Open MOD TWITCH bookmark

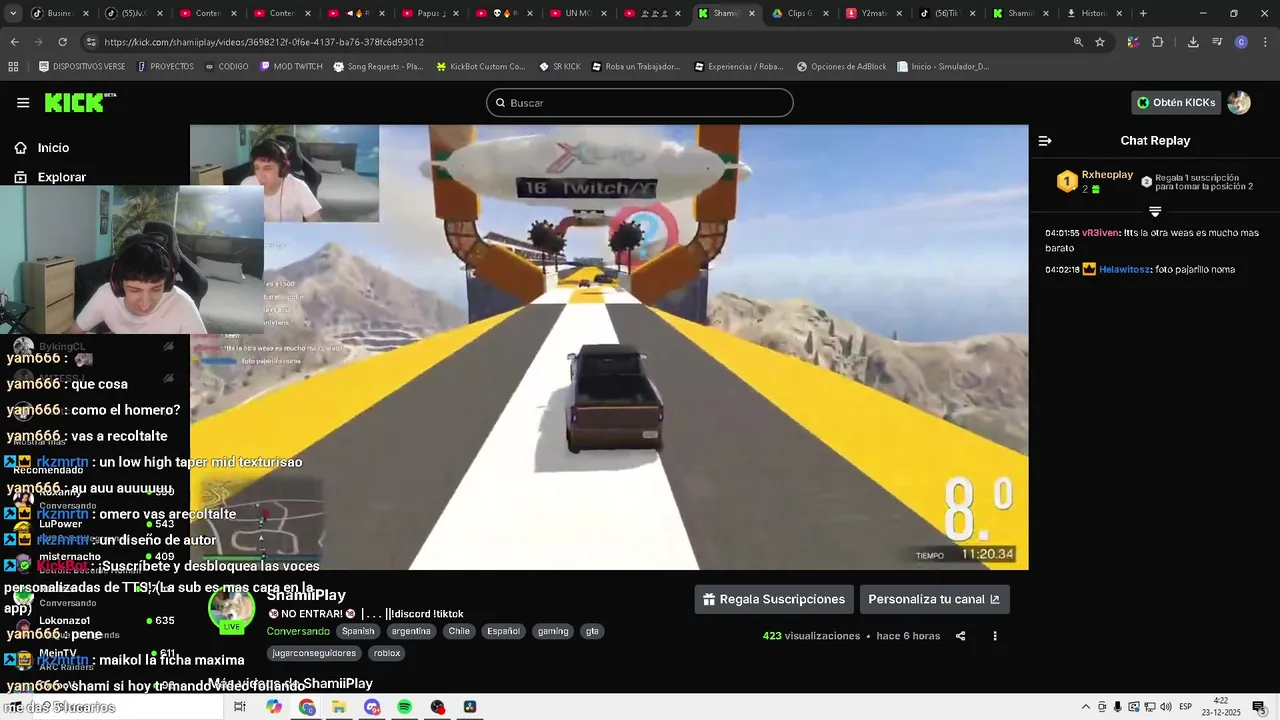click(291, 67)
